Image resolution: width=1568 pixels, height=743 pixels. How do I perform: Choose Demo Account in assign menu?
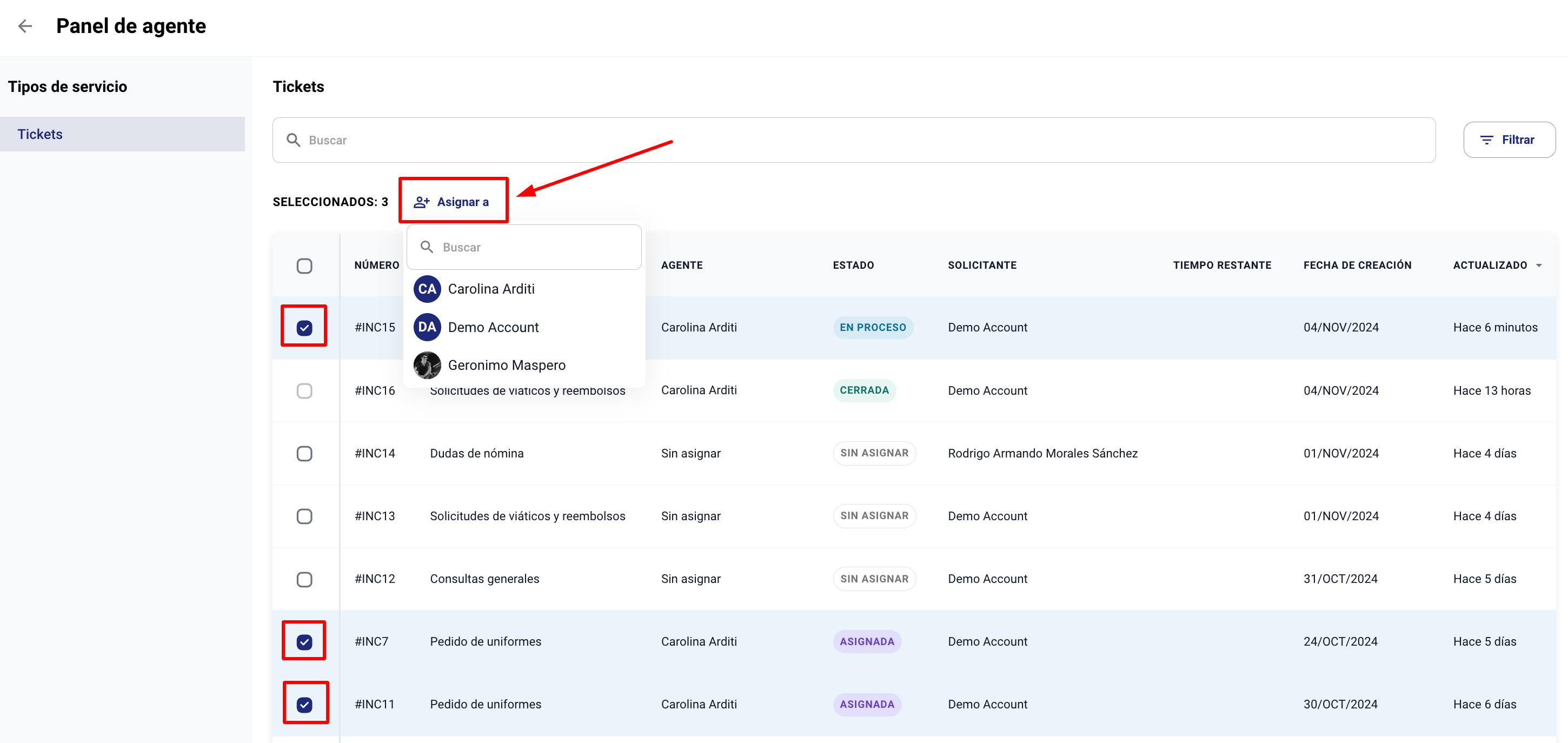(x=493, y=328)
